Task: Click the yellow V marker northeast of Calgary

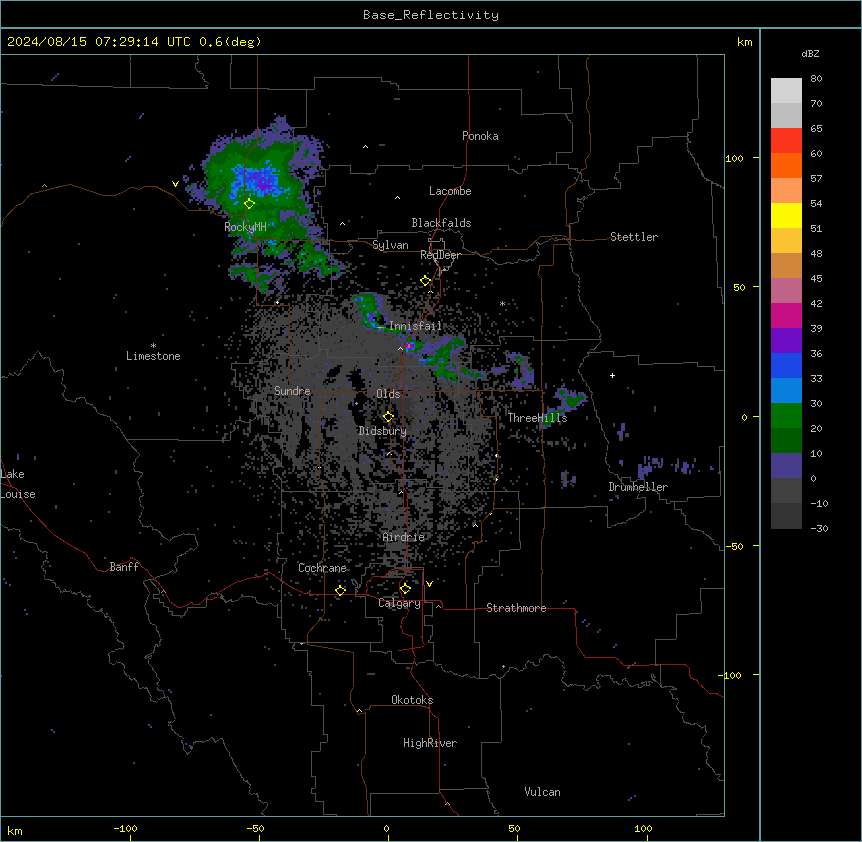Action: tap(429, 584)
